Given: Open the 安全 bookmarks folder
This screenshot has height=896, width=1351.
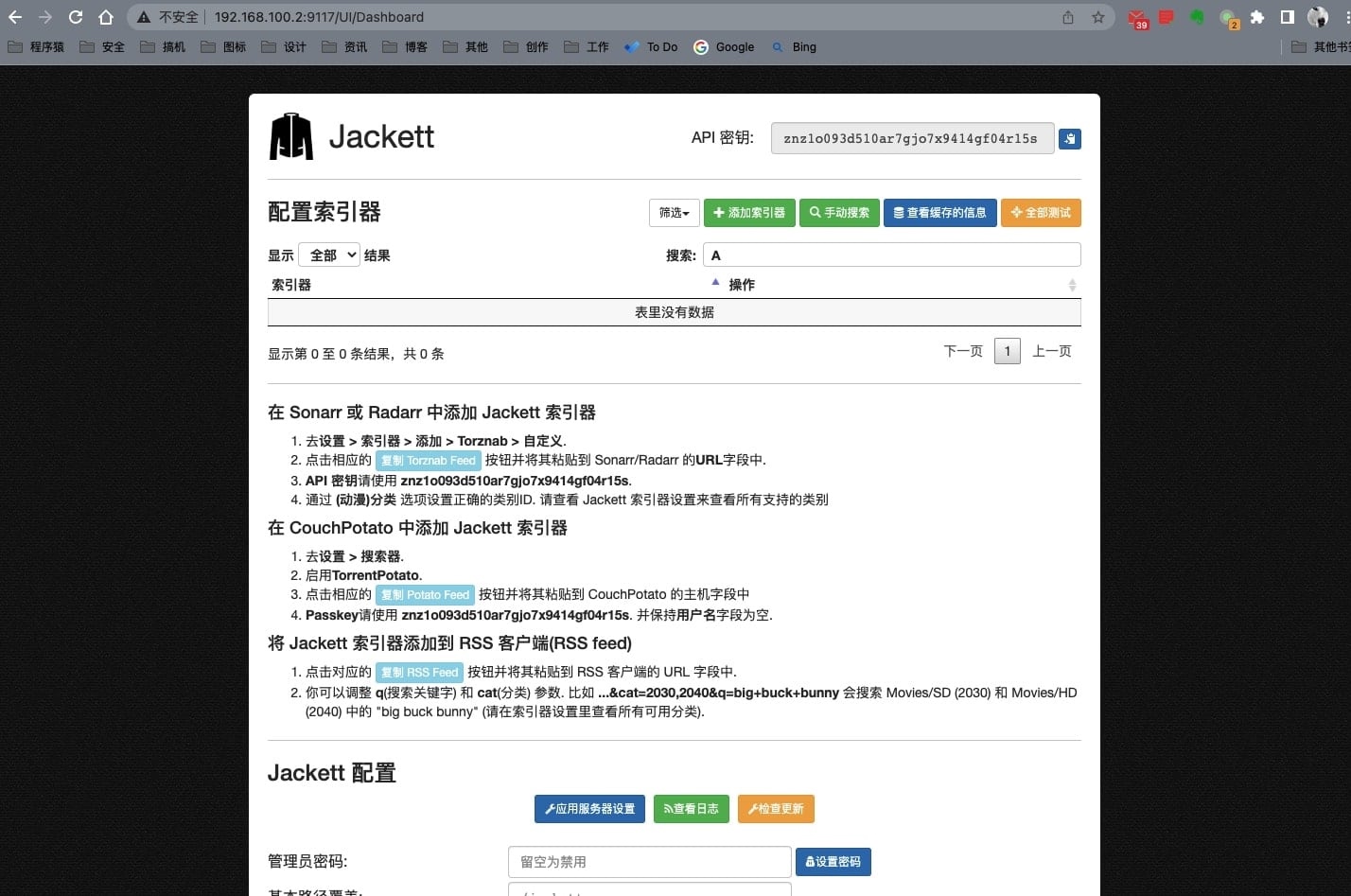Looking at the screenshot, I should [102, 46].
